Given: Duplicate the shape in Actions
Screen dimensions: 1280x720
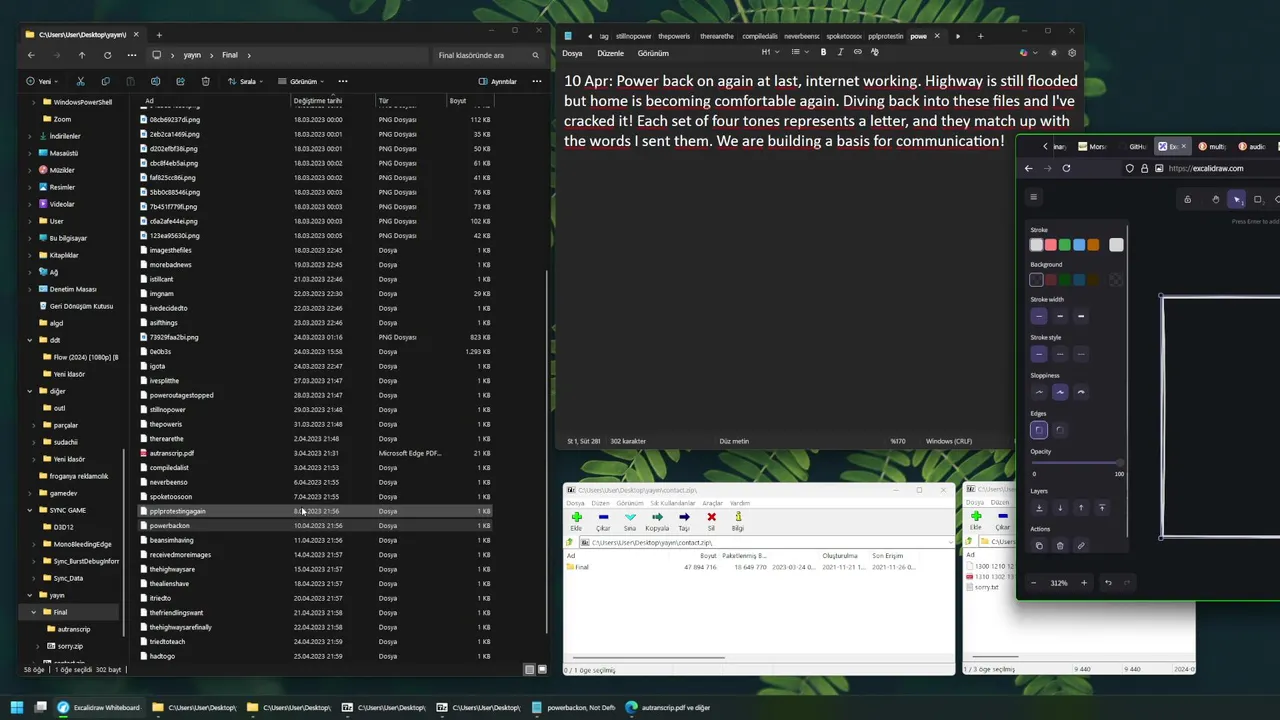Looking at the screenshot, I should 1039,546.
